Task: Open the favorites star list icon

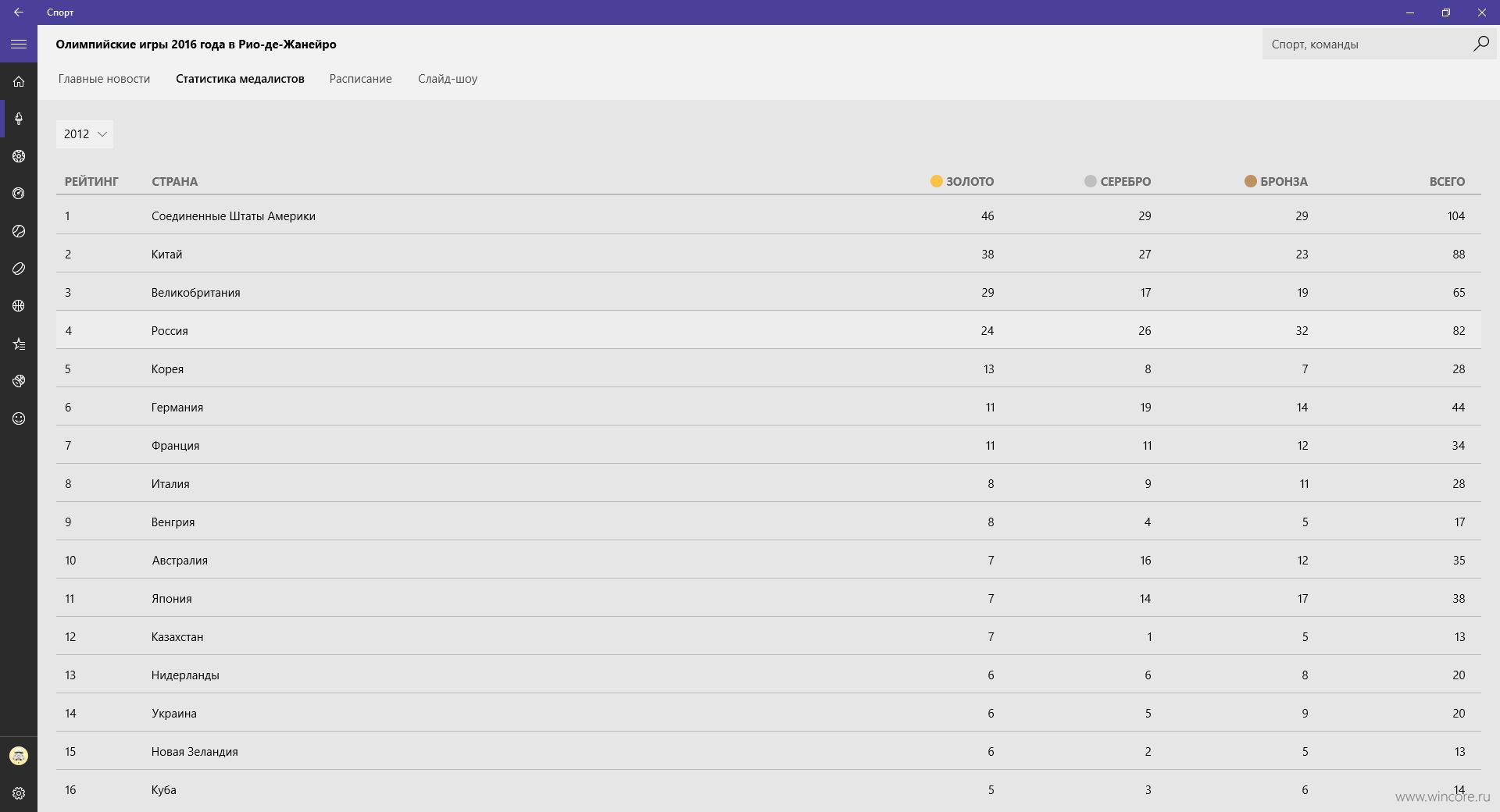Action: (19, 344)
